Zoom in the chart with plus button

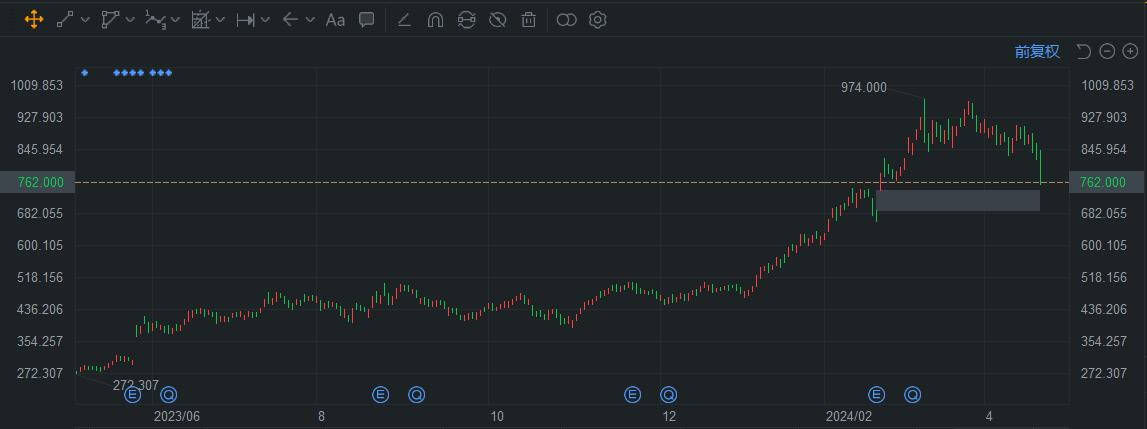tap(1130, 52)
